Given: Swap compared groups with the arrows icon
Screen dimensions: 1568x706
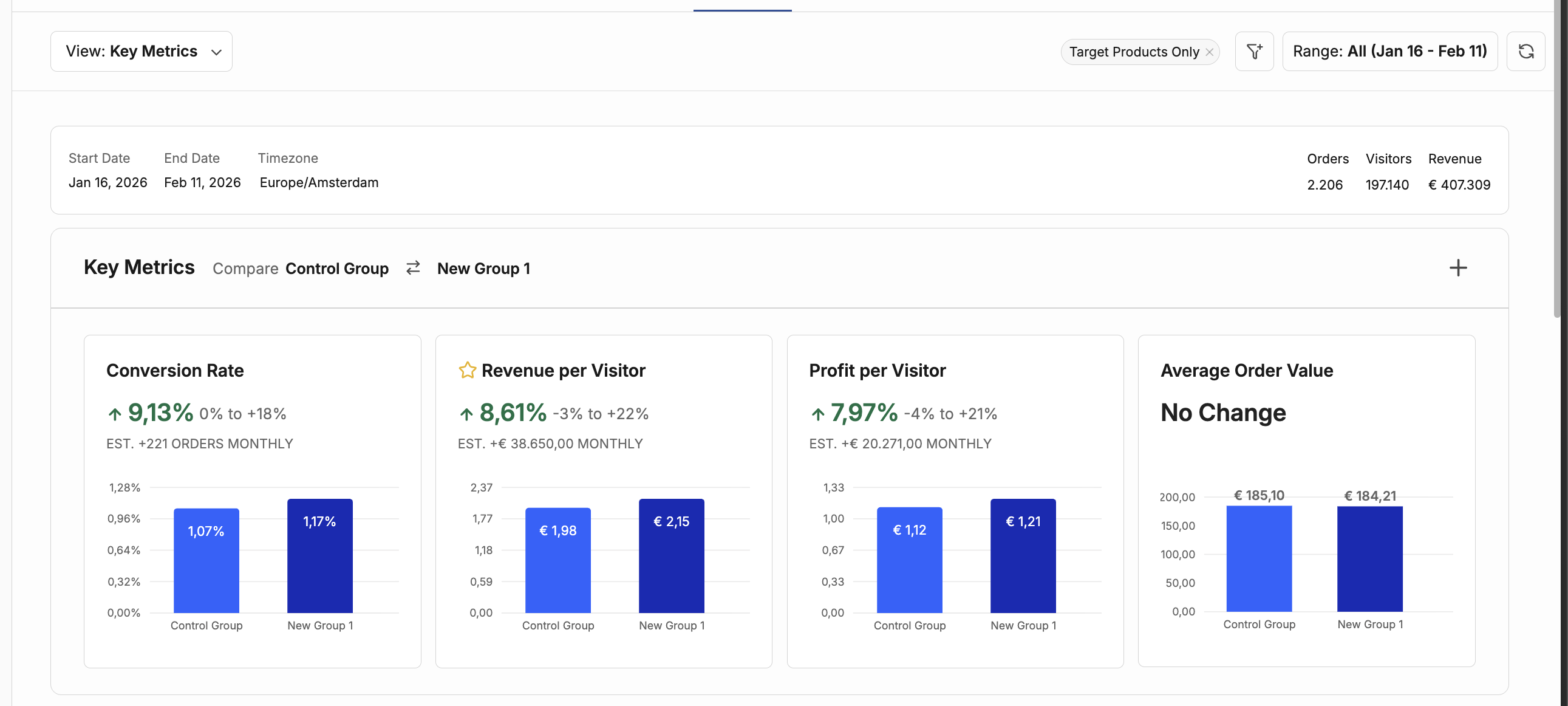Looking at the screenshot, I should tap(413, 268).
